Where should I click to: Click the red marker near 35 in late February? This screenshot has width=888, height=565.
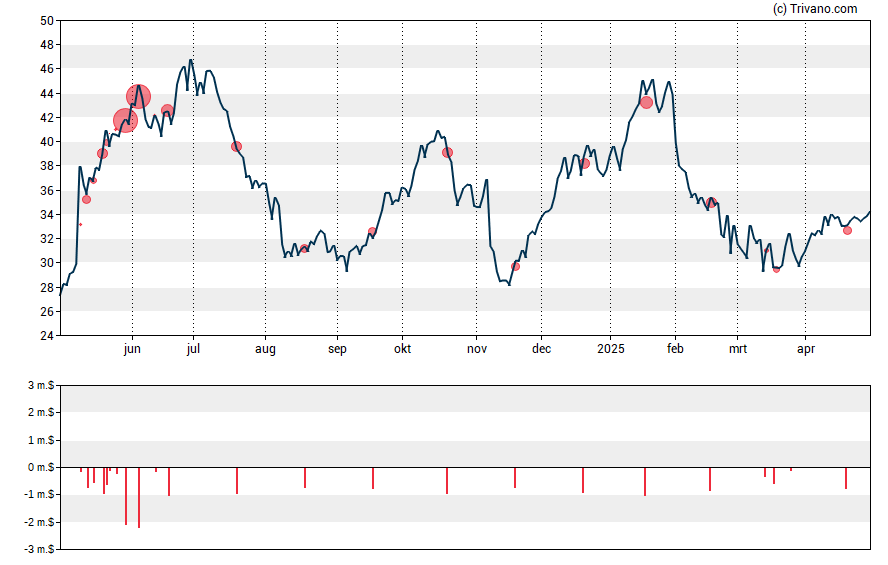[712, 202]
